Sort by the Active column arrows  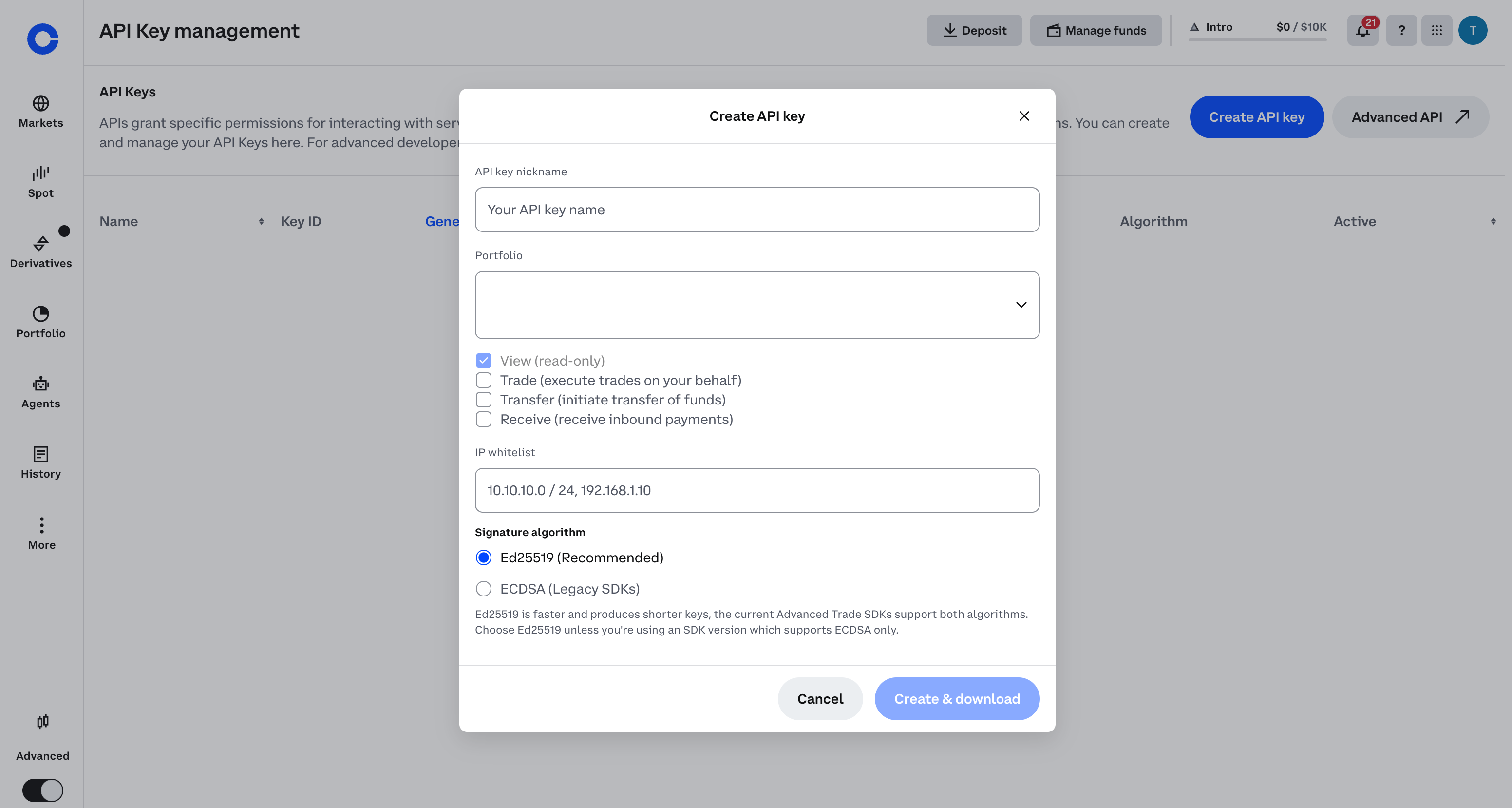1493,221
